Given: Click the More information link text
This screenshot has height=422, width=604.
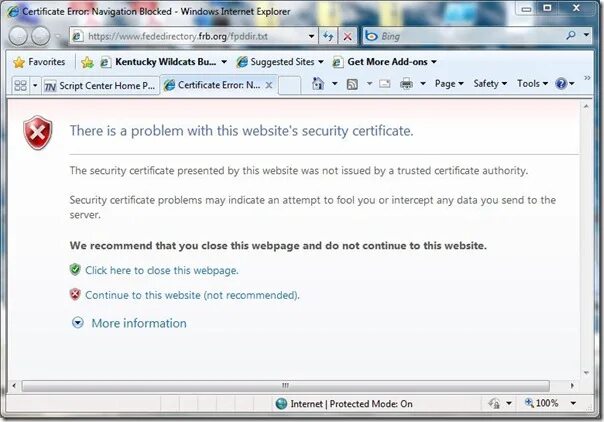Looking at the screenshot, I should coord(139,323).
